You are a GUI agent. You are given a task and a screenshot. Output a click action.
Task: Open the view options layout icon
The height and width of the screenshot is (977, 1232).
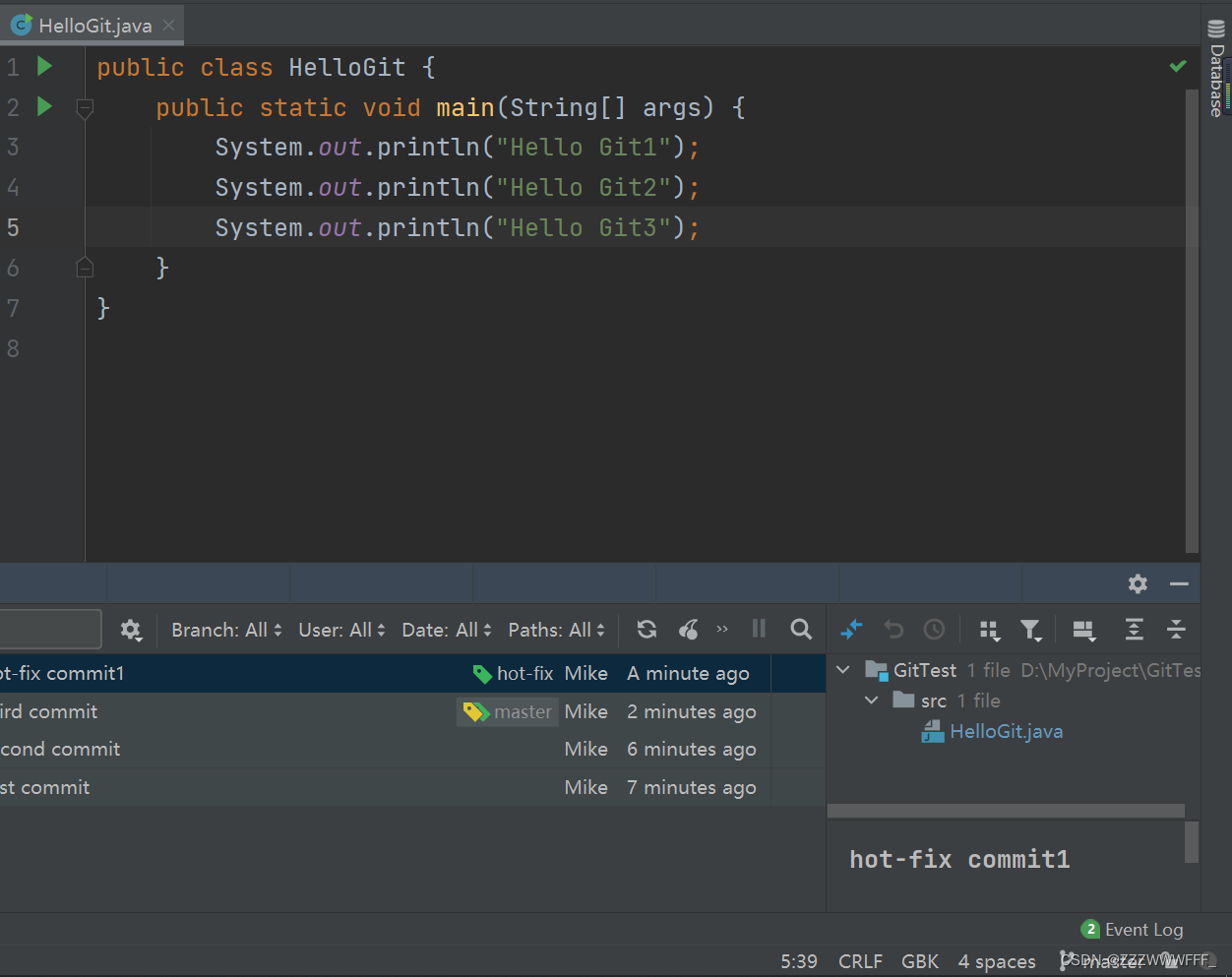(x=1083, y=630)
